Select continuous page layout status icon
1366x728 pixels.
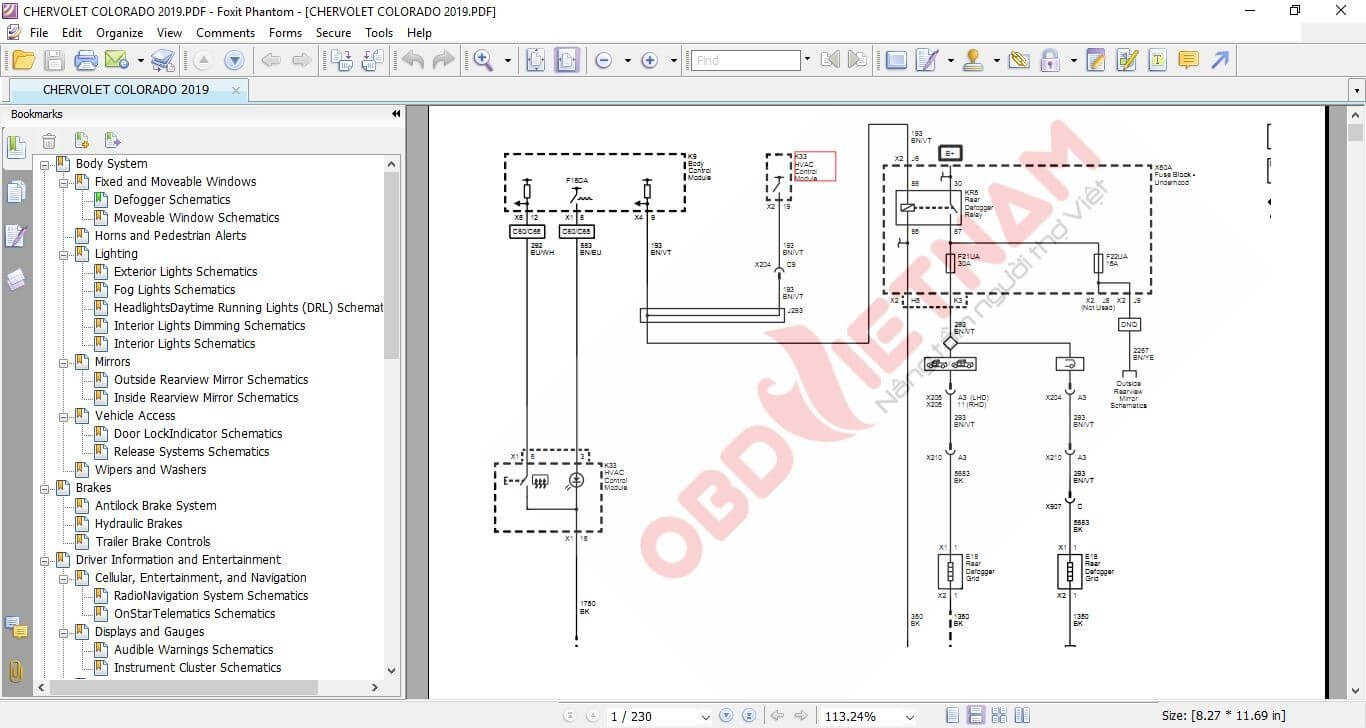976,716
